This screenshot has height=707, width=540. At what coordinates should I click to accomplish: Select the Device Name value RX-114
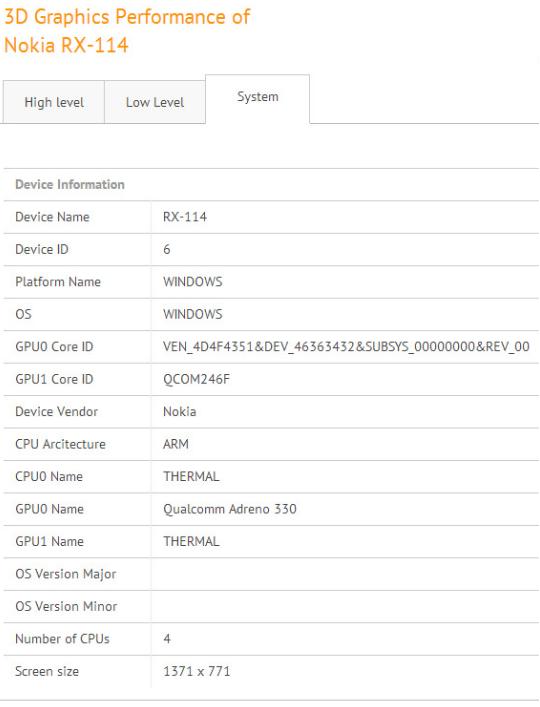(x=185, y=217)
